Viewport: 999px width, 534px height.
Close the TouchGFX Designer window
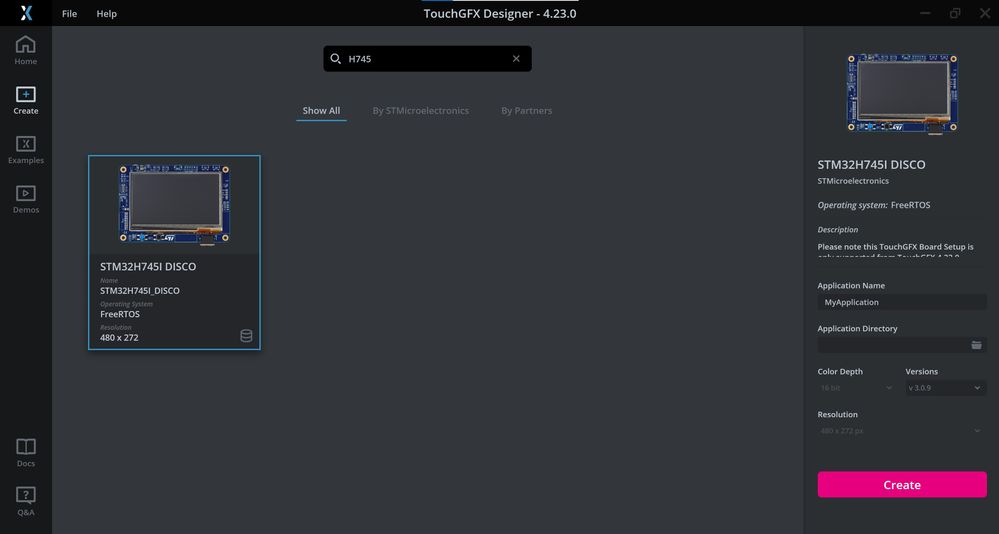tap(985, 13)
